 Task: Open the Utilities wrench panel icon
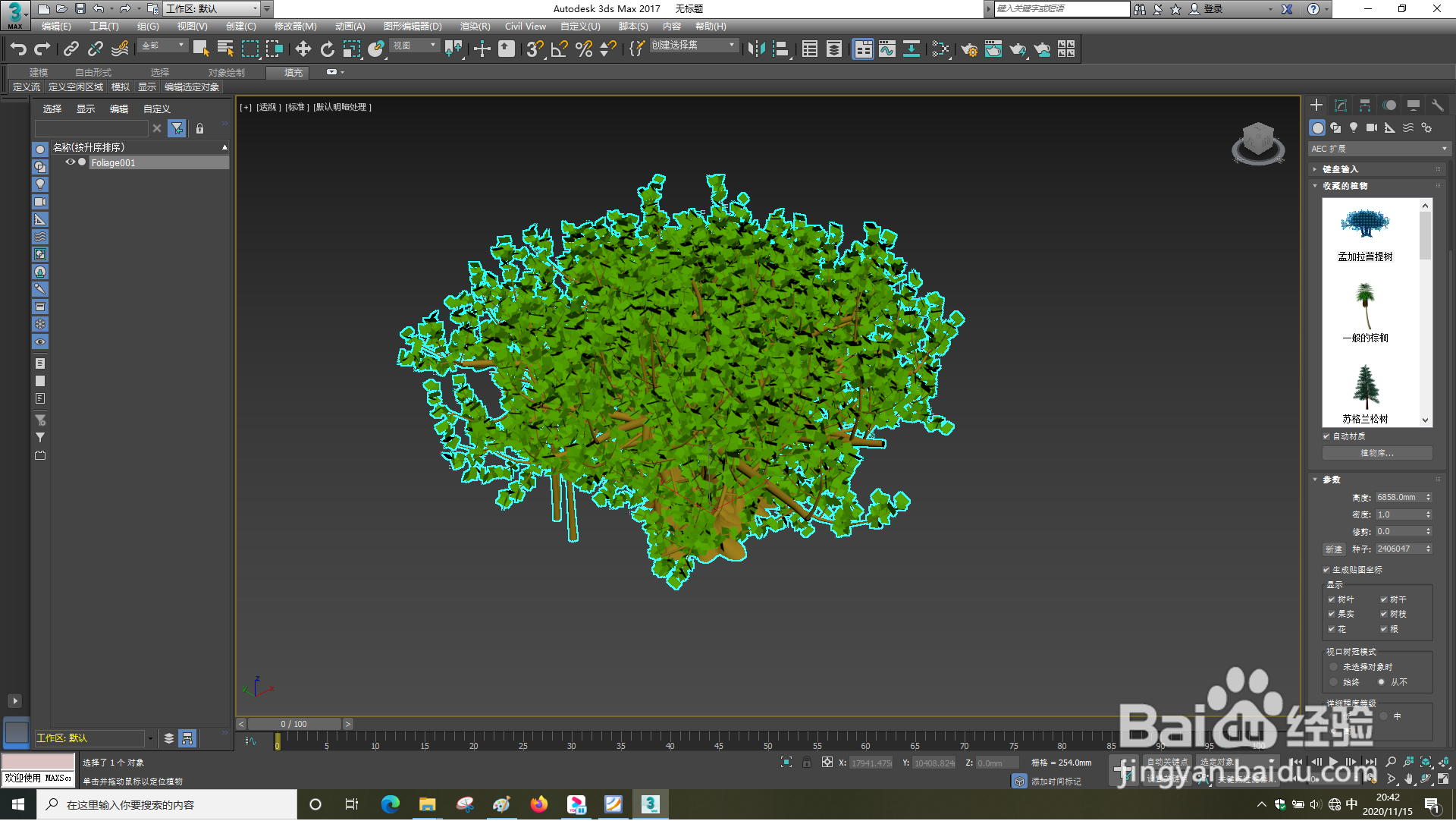[1437, 105]
